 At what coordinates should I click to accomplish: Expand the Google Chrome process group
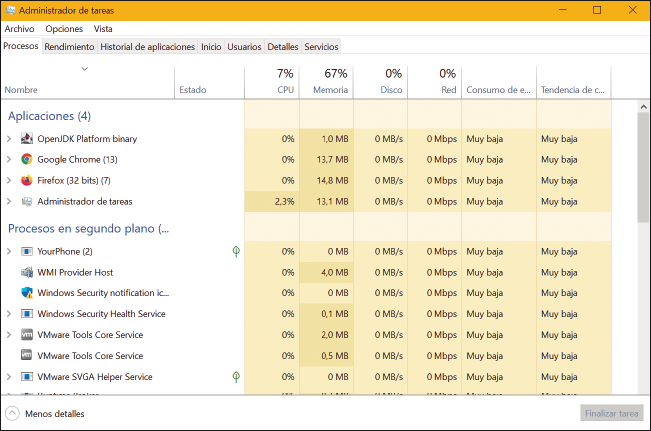click(x=9, y=159)
